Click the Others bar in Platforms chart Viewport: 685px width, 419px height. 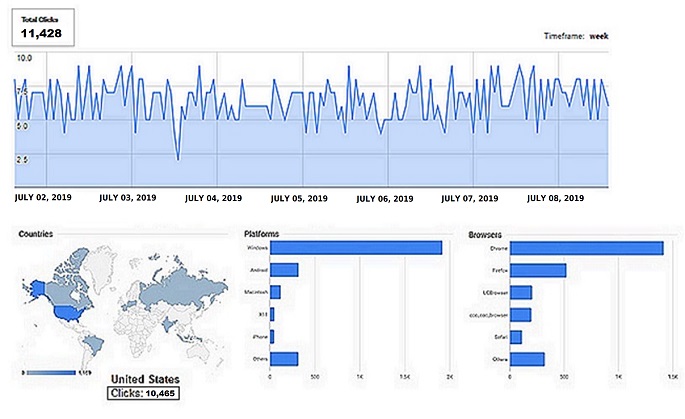pos(284,359)
